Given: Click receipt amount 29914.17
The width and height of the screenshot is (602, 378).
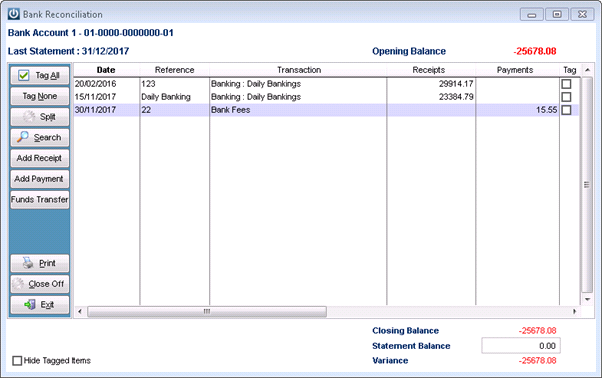Looking at the screenshot, I should point(431,84).
